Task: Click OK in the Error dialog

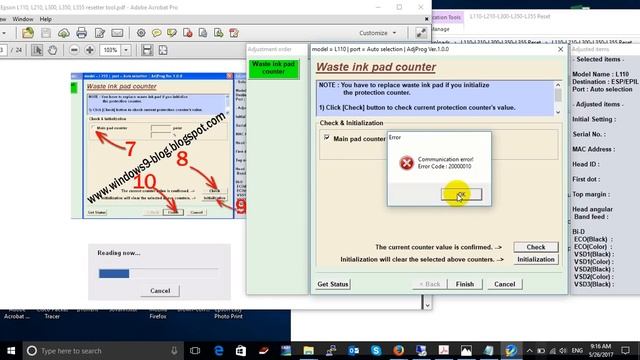Action: [461, 194]
